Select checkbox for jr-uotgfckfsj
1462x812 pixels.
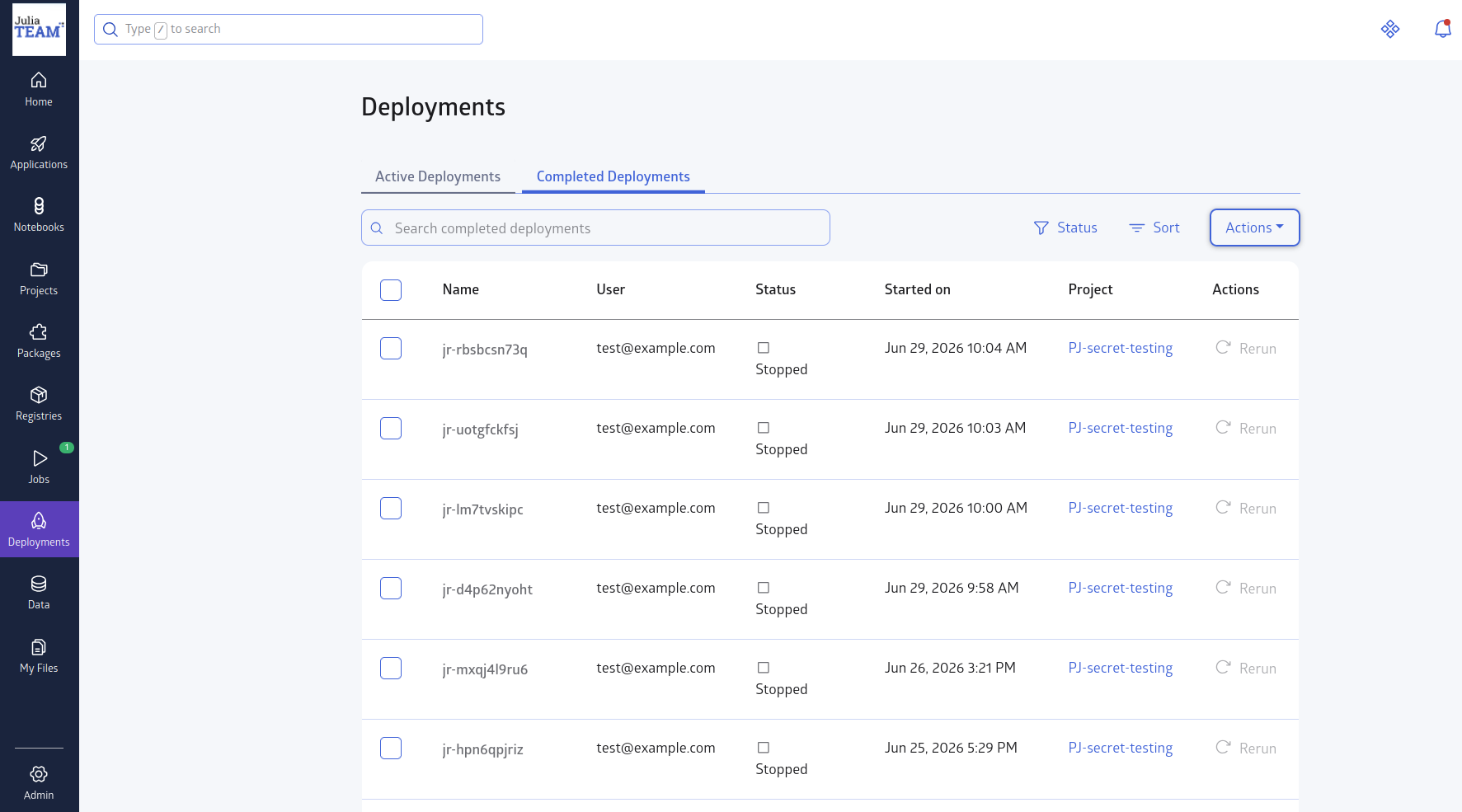(x=391, y=428)
